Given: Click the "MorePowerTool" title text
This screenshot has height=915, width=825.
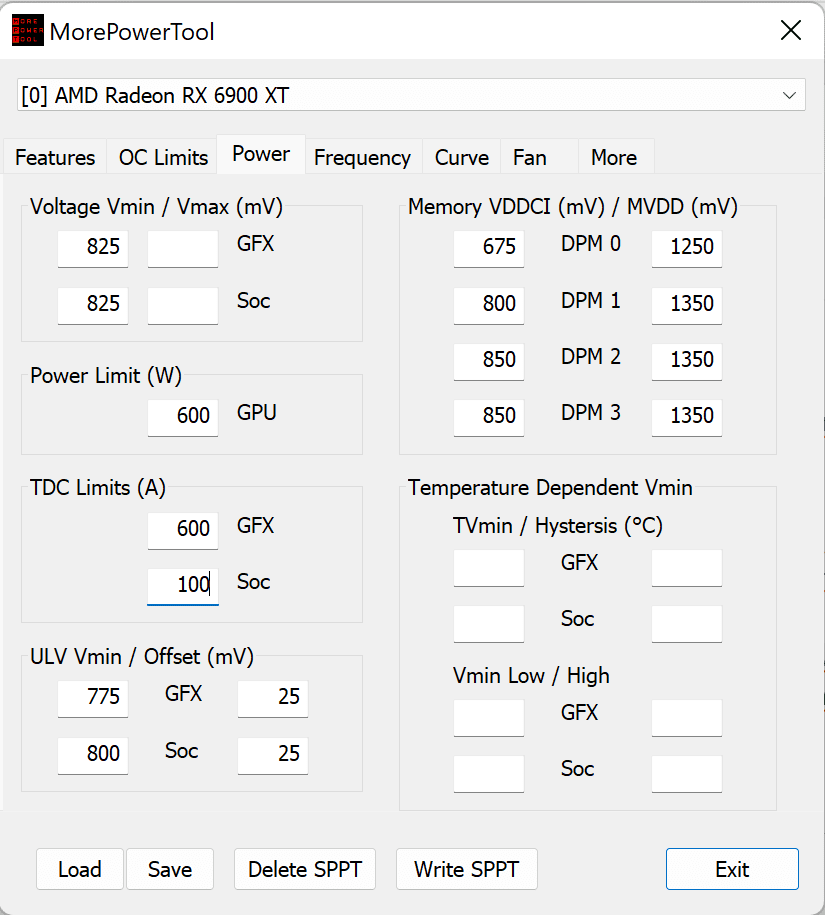Looking at the screenshot, I should [132, 32].
